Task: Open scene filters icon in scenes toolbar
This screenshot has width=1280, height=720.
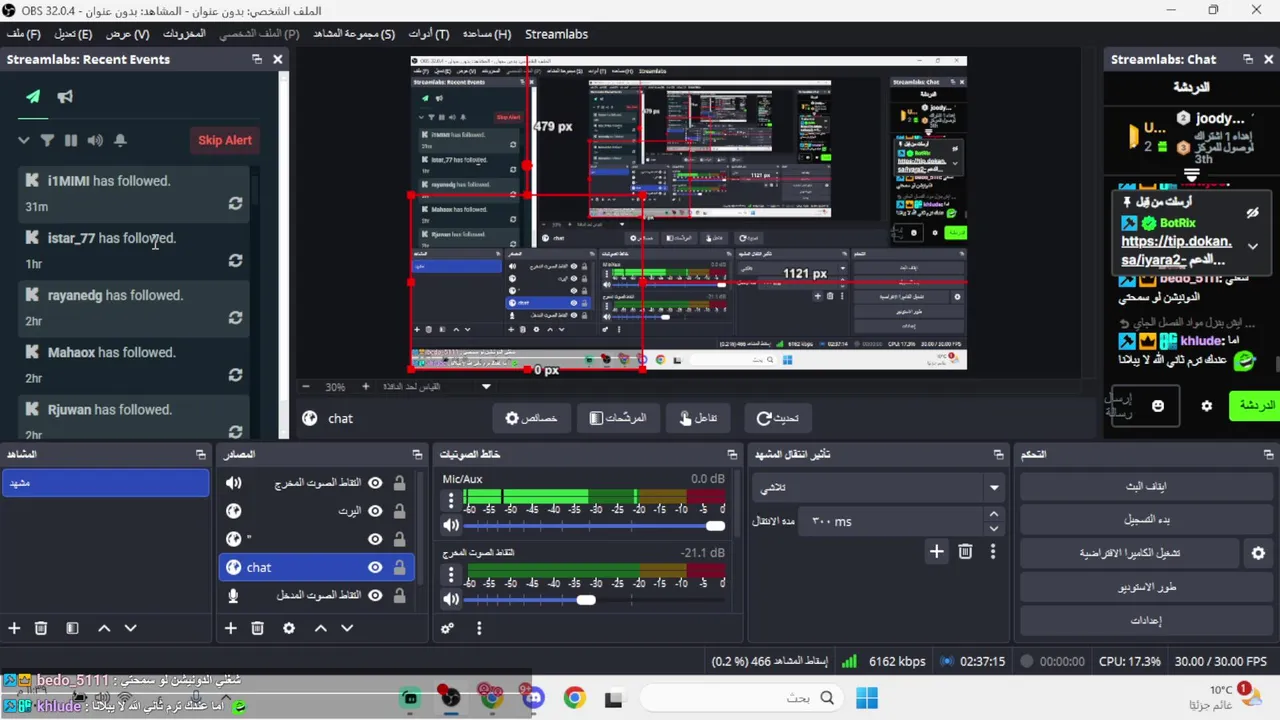Action: click(x=72, y=628)
